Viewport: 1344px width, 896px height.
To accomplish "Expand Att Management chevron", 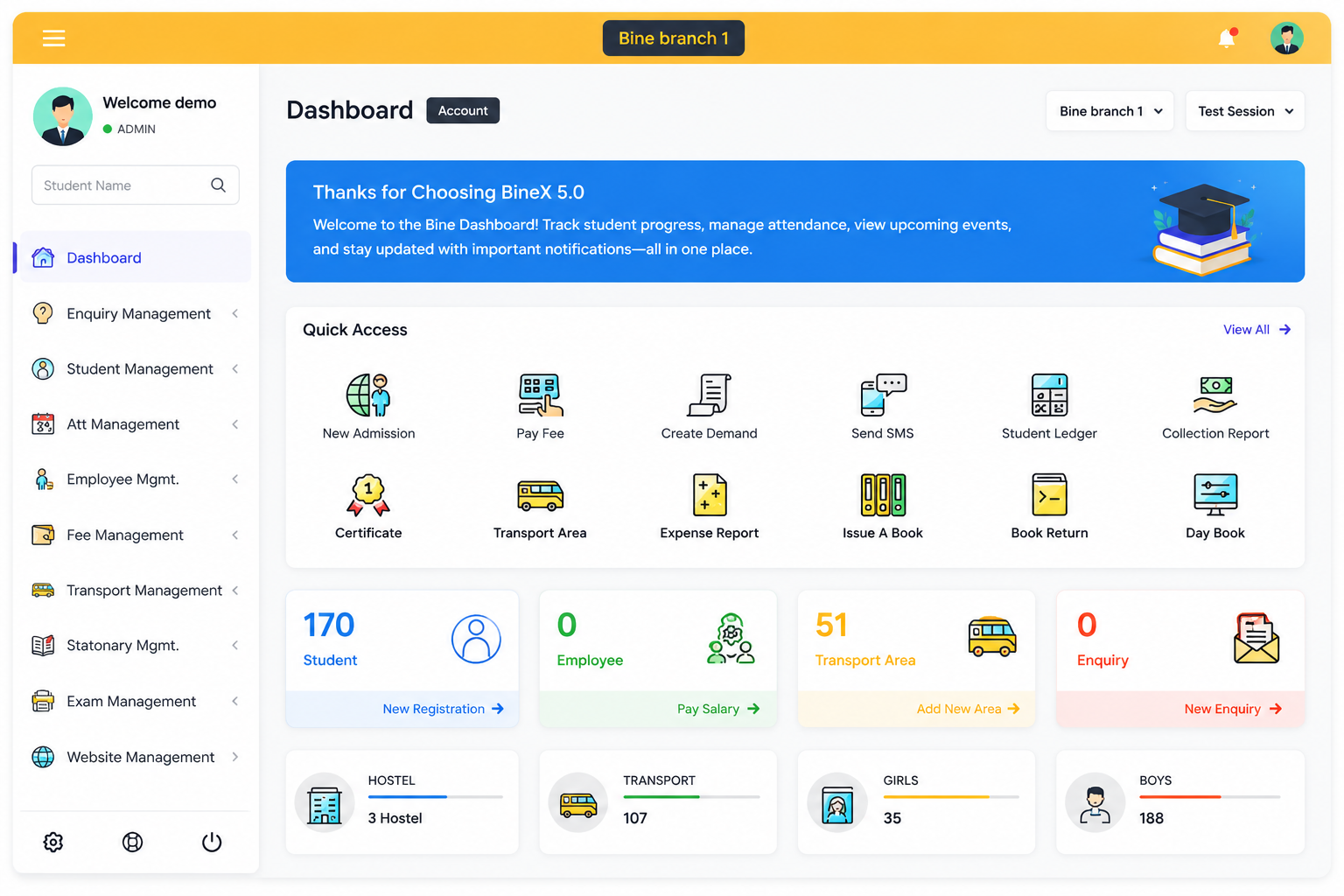I will (235, 424).
